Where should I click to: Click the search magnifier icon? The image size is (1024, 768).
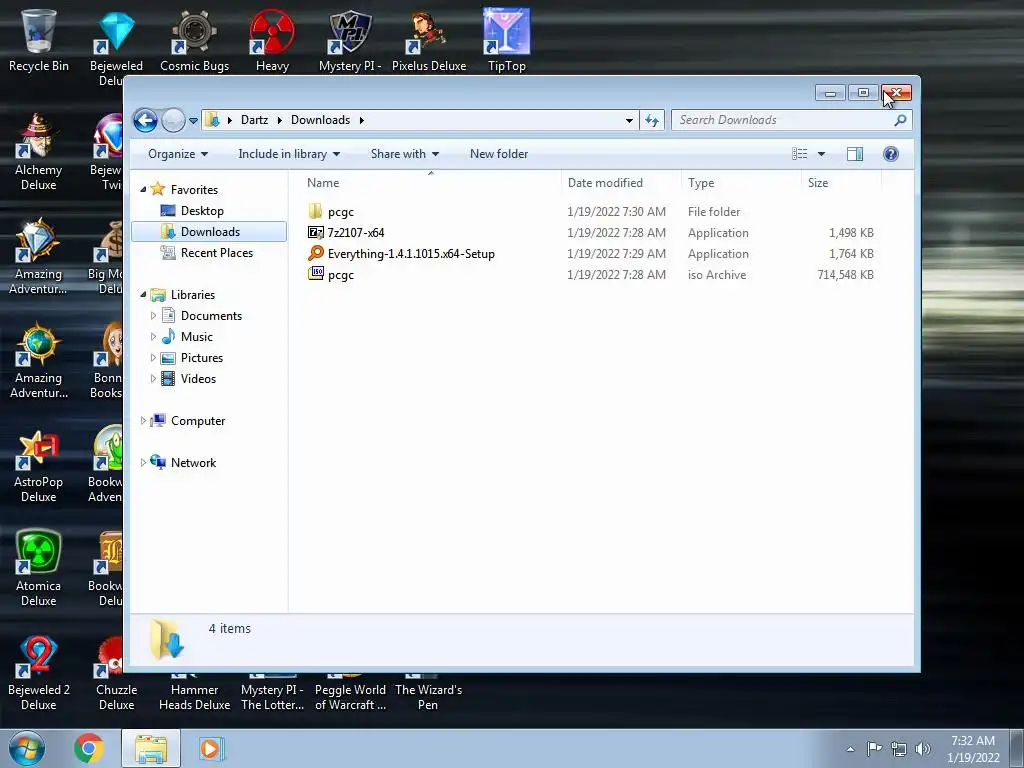(x=901, y=120)
